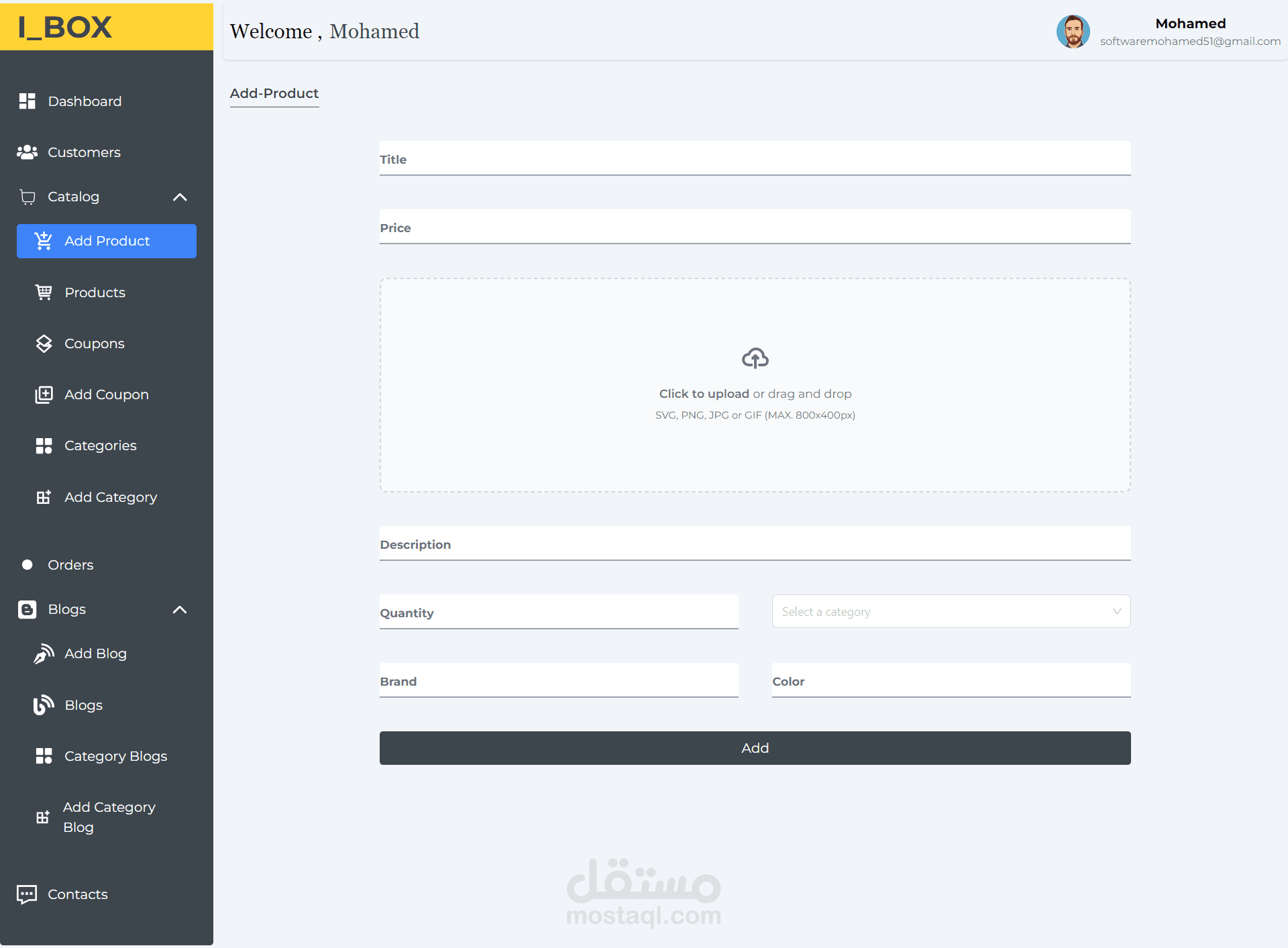Click the I_BOX logo

pyautogui.click(x=65, y=28)
